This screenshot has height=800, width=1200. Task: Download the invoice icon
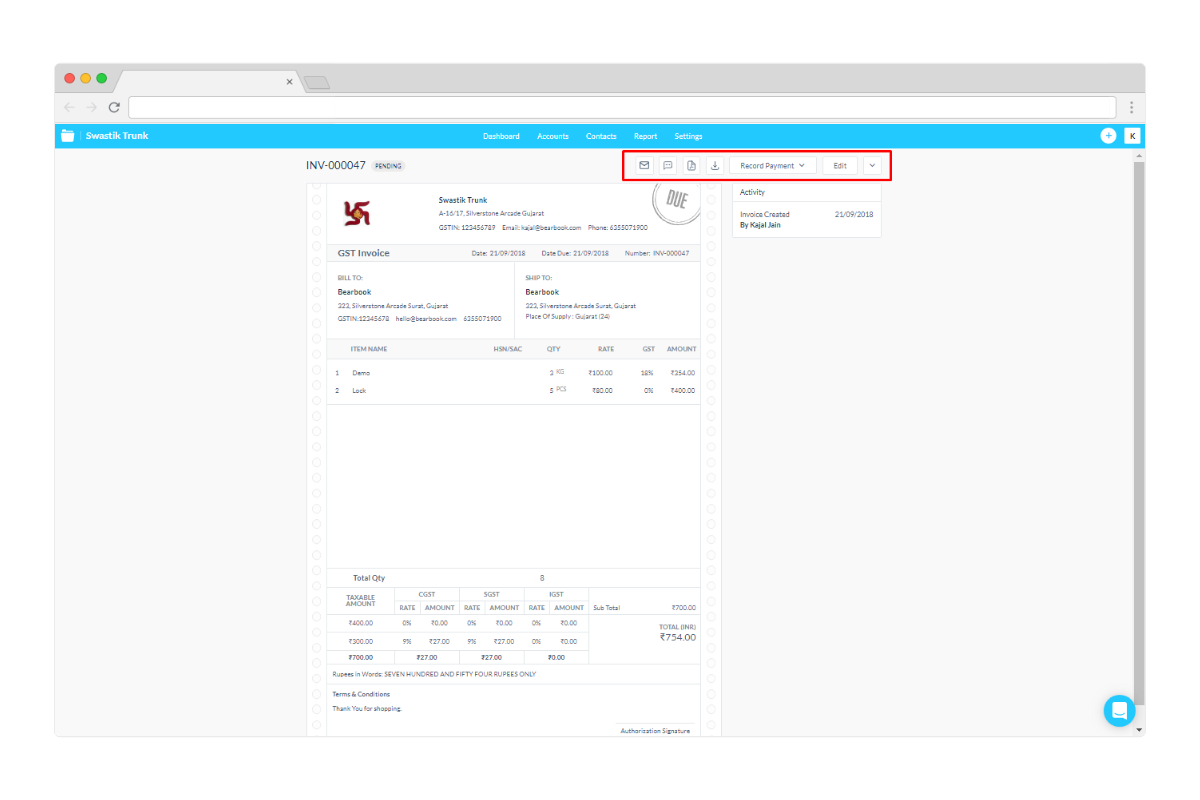click(x=716, y=165)
